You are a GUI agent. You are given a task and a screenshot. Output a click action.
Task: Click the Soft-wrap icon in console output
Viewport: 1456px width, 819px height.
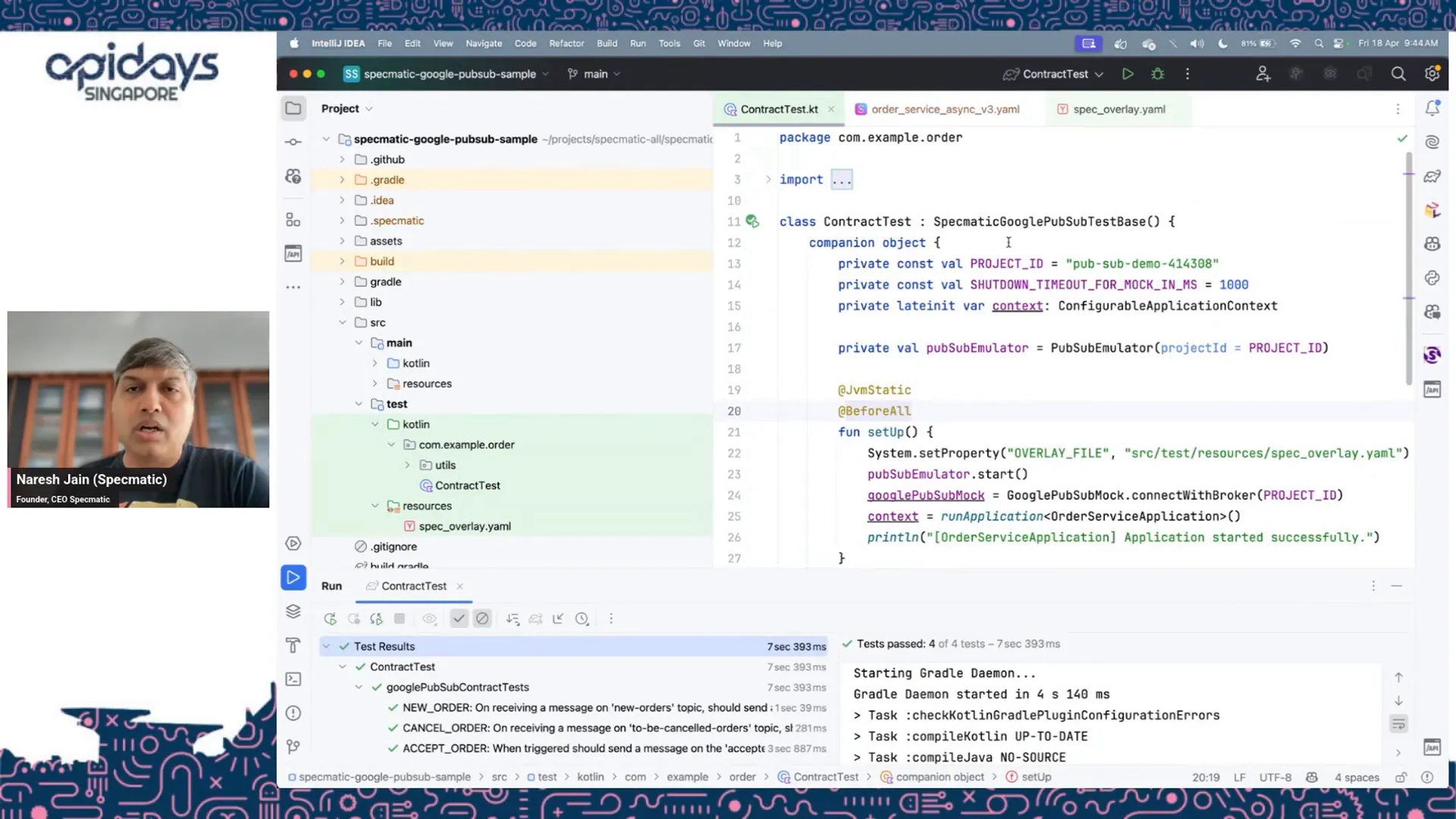[x=1399, y=723]
